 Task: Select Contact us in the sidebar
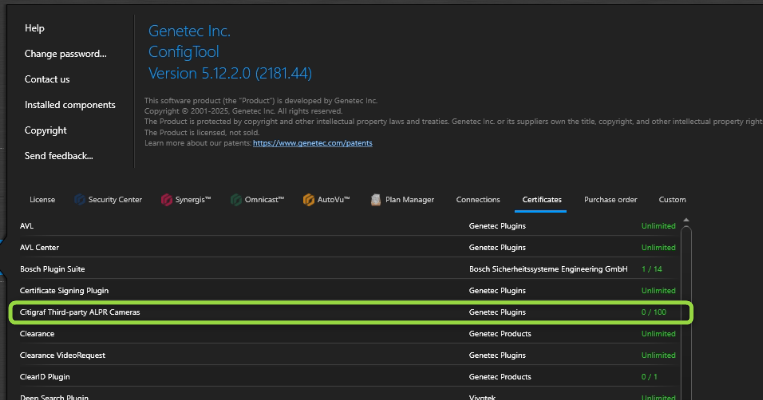click(x=47, y=79)
